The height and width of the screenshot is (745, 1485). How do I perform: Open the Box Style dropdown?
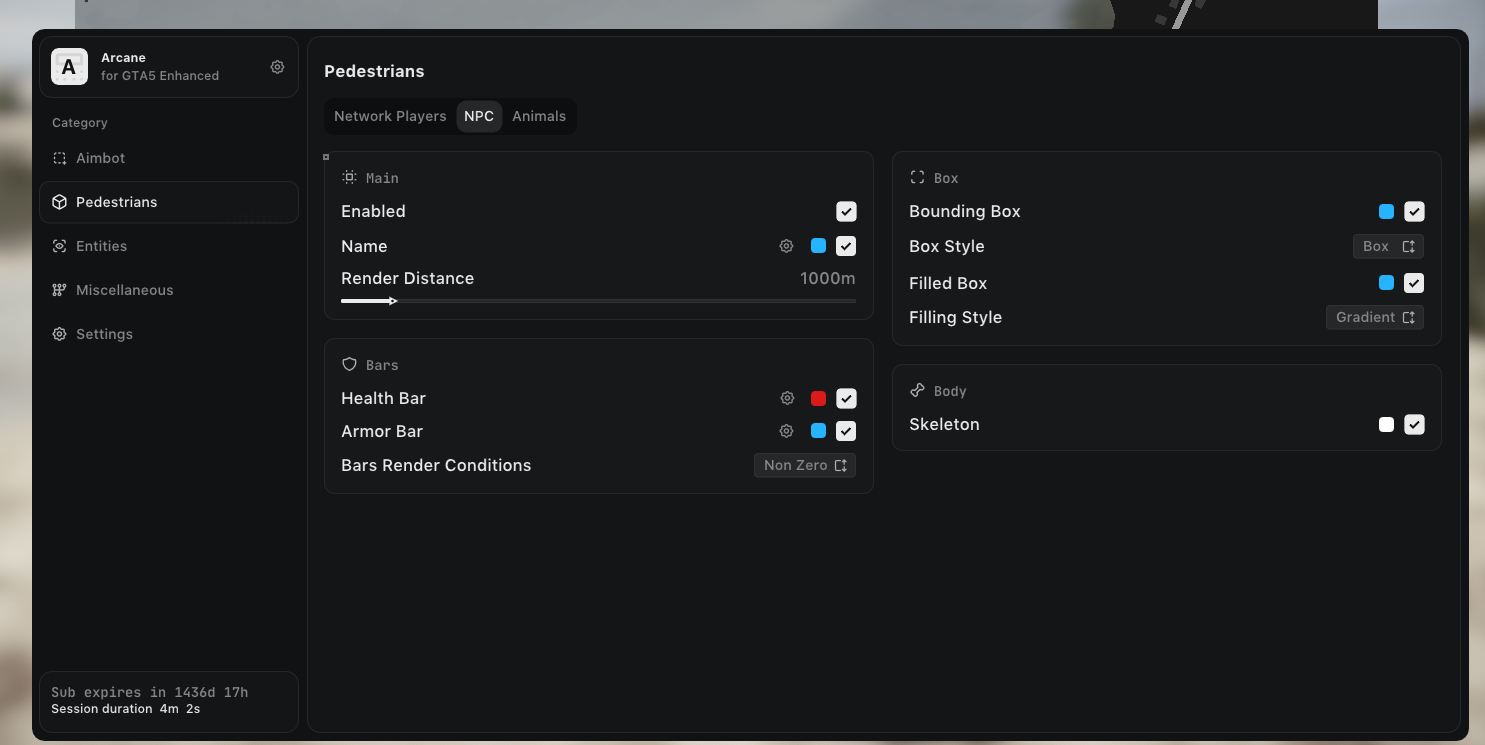[x=1388, y=246]
